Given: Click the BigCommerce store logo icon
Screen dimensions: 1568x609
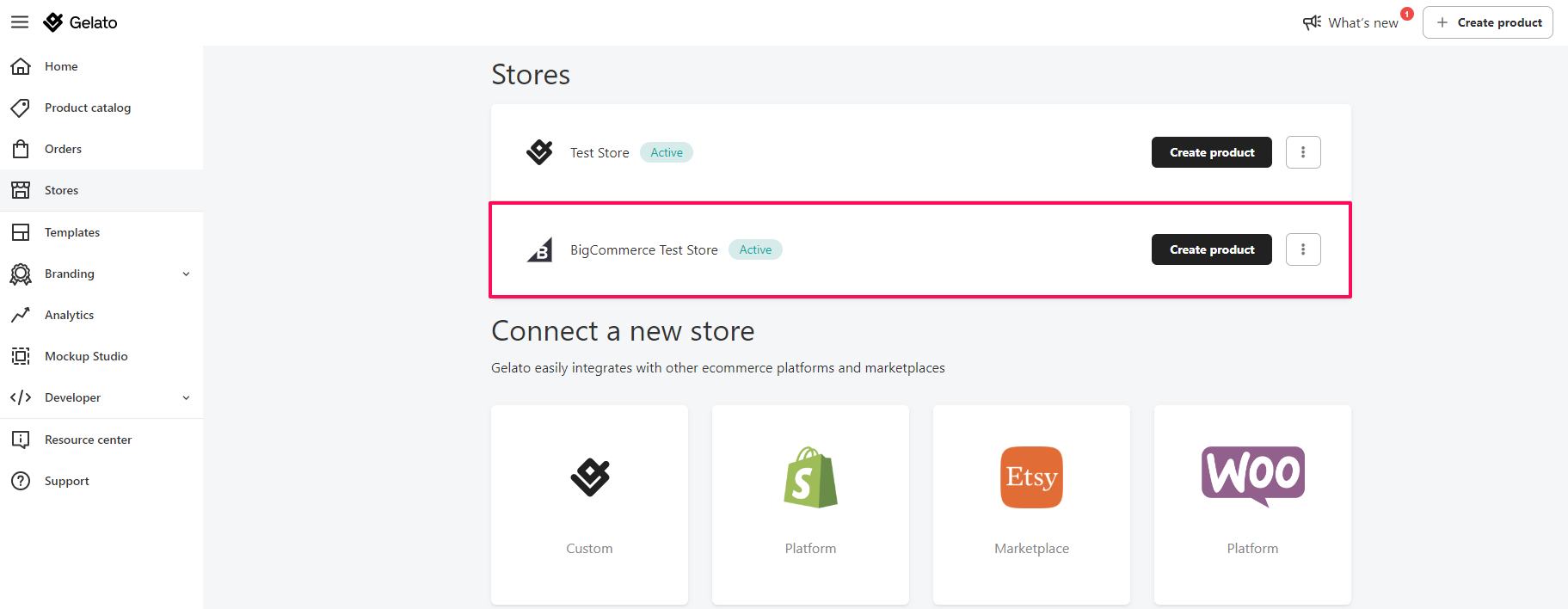Looking at the screenshot, I should click(539, 249).
